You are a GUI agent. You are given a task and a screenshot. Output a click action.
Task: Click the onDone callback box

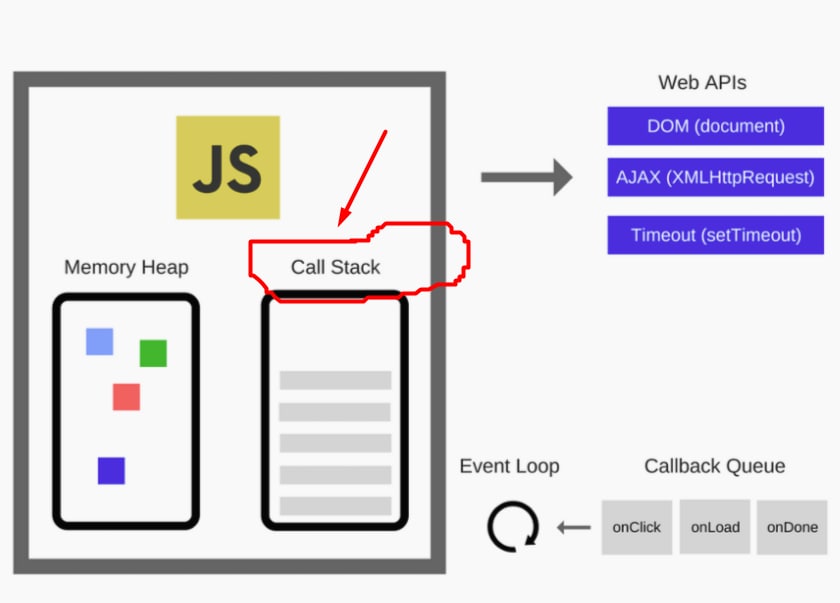pyautogui.click(x=792, y=527)
